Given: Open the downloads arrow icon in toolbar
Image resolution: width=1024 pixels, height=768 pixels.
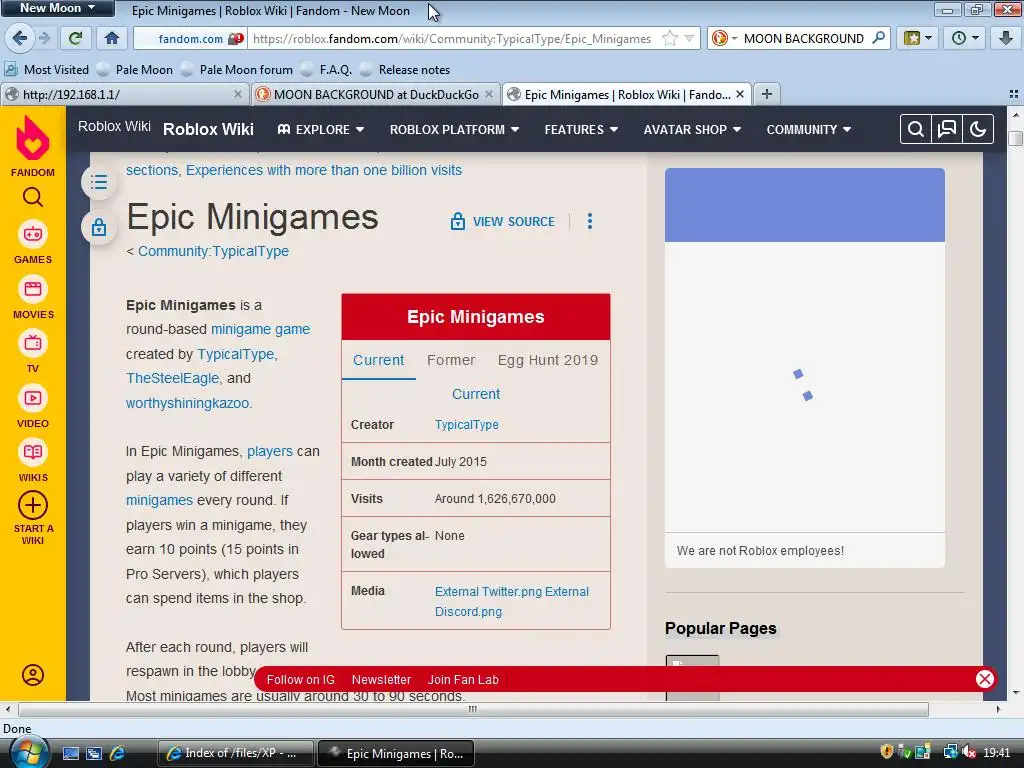Looking at the screenshot, I should (1006, 38).
